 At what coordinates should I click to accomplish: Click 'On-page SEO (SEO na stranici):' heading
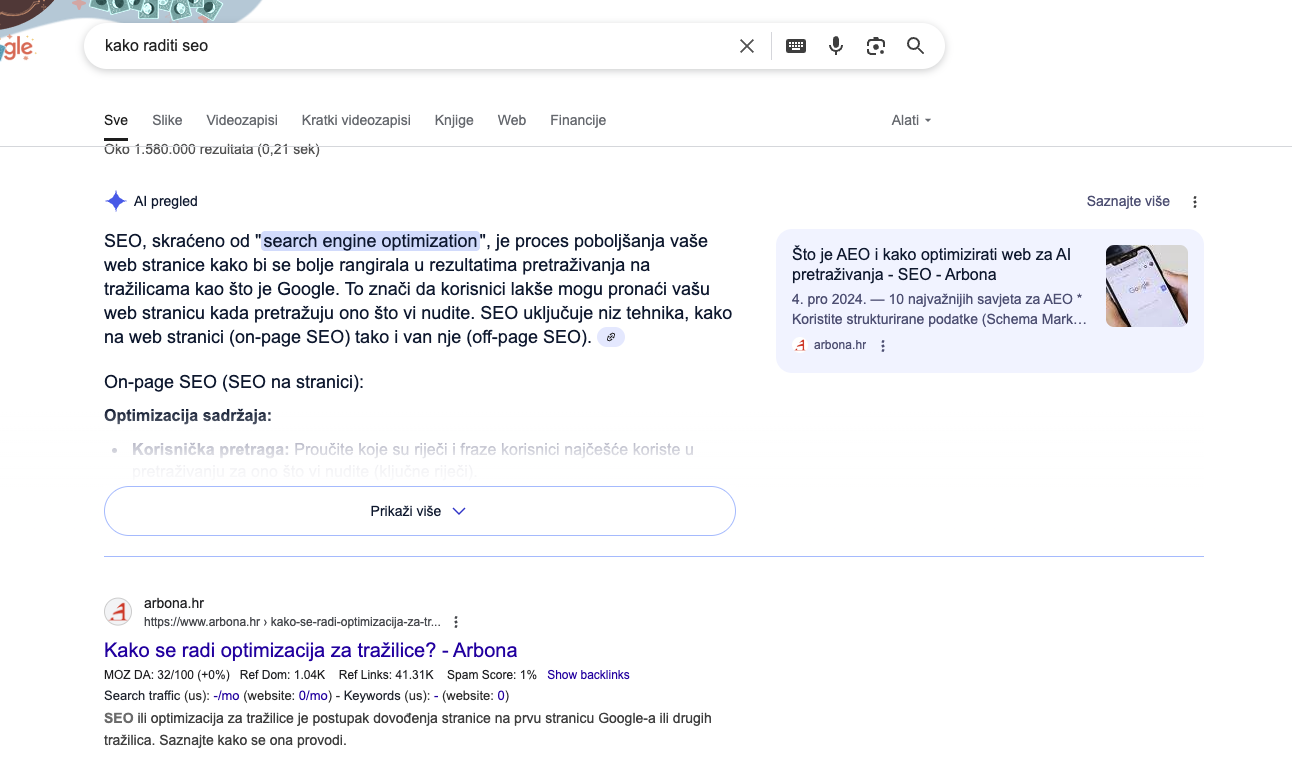coord(234,382)
